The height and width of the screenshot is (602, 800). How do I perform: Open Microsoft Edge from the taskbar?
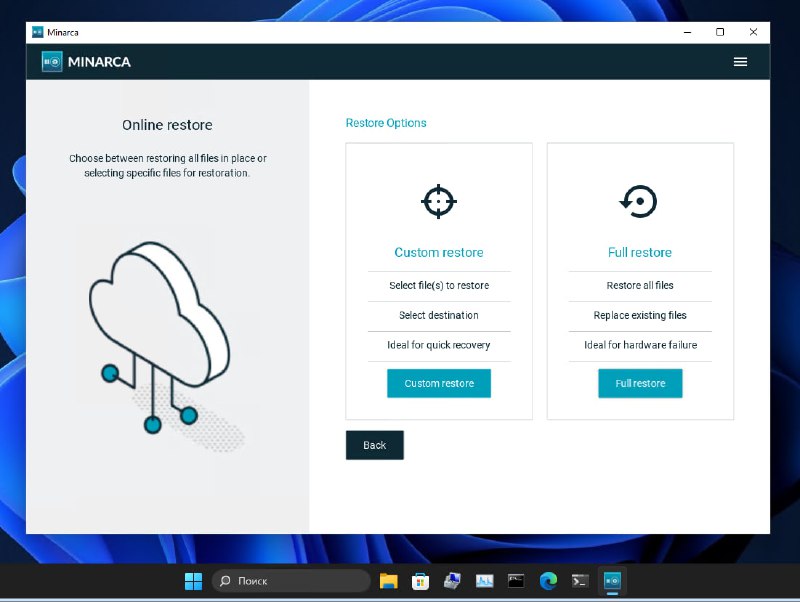(548, 581)
